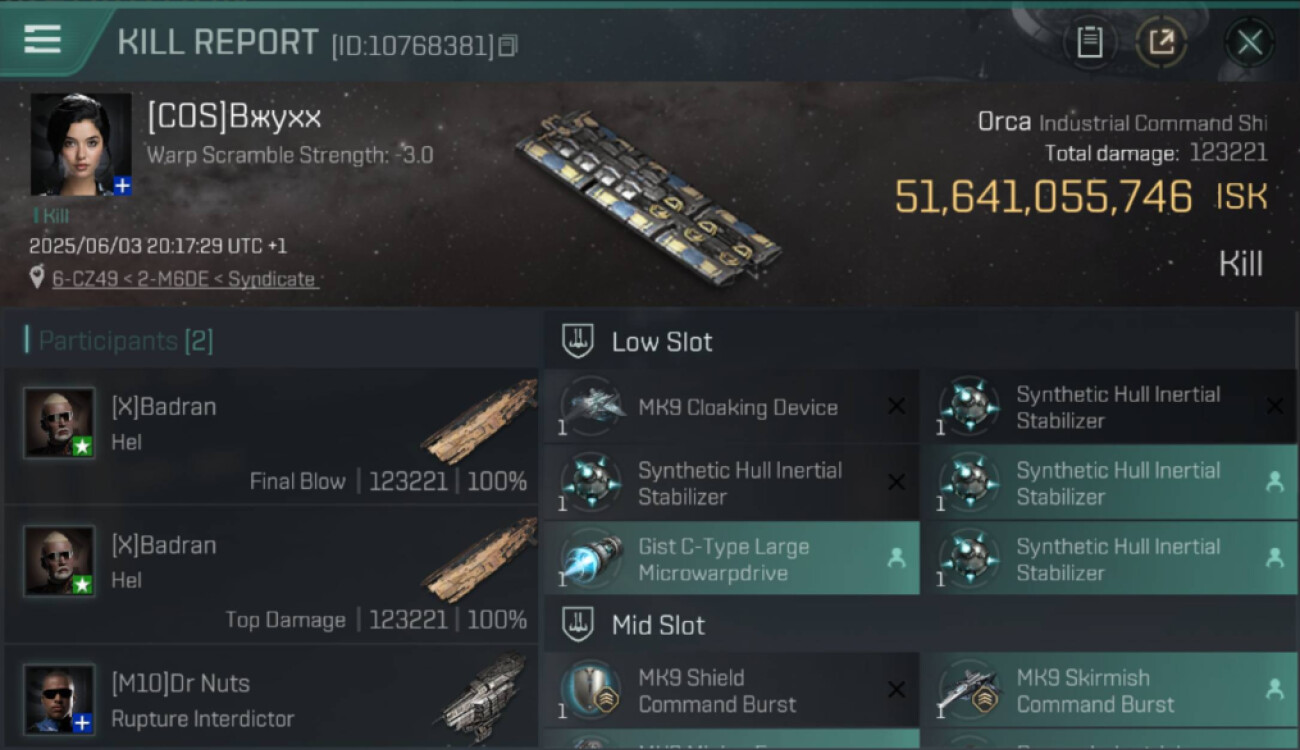Click the Mid Slot section header

pyautogui.click(x=658, y=626)
